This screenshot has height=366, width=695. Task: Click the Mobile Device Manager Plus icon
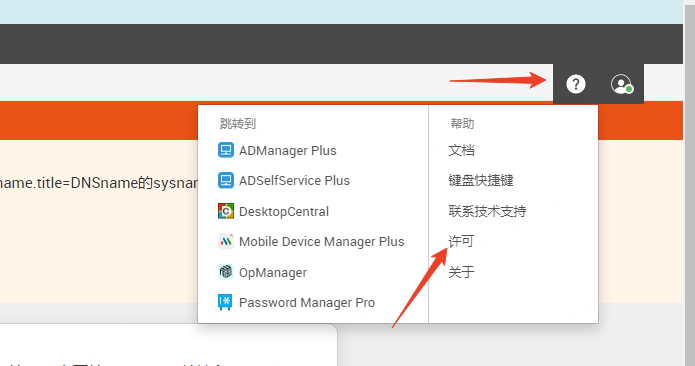tap(226, 241)
